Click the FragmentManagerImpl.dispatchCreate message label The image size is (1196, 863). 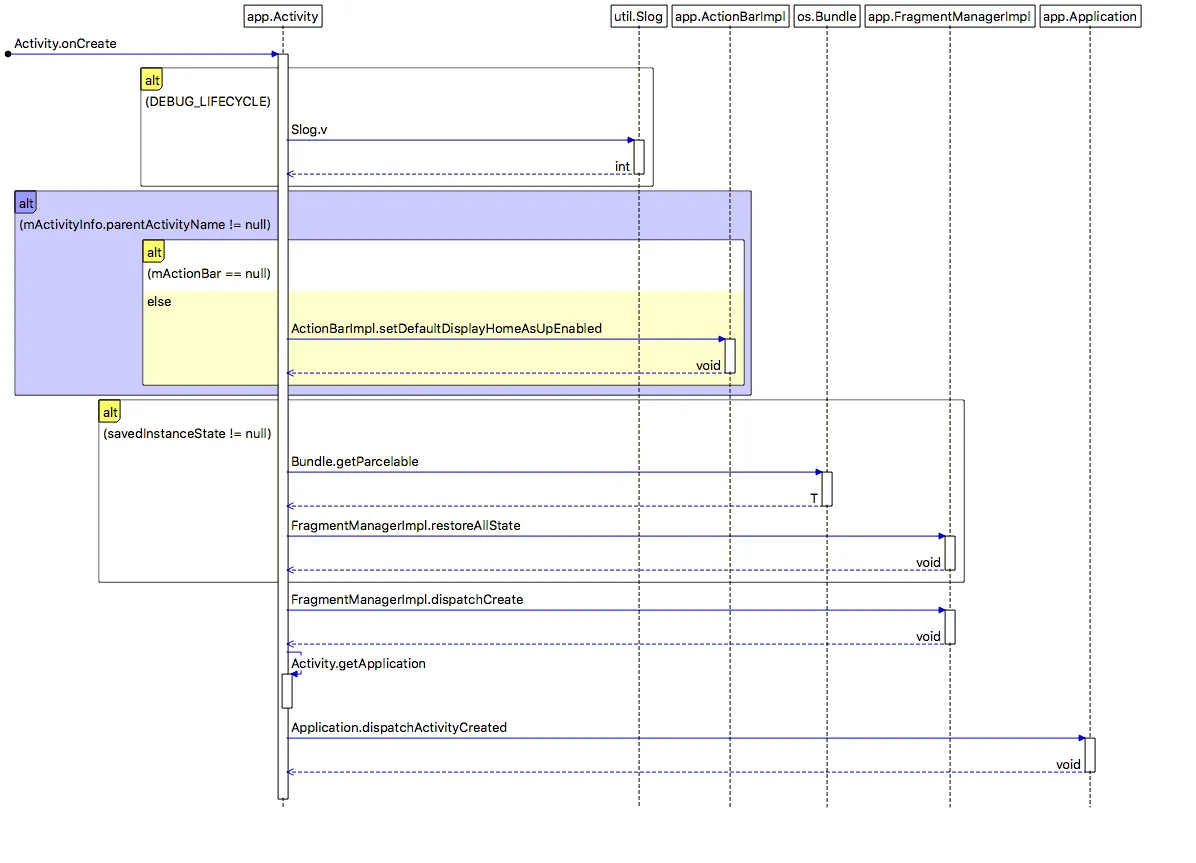(x=407, y=600)
